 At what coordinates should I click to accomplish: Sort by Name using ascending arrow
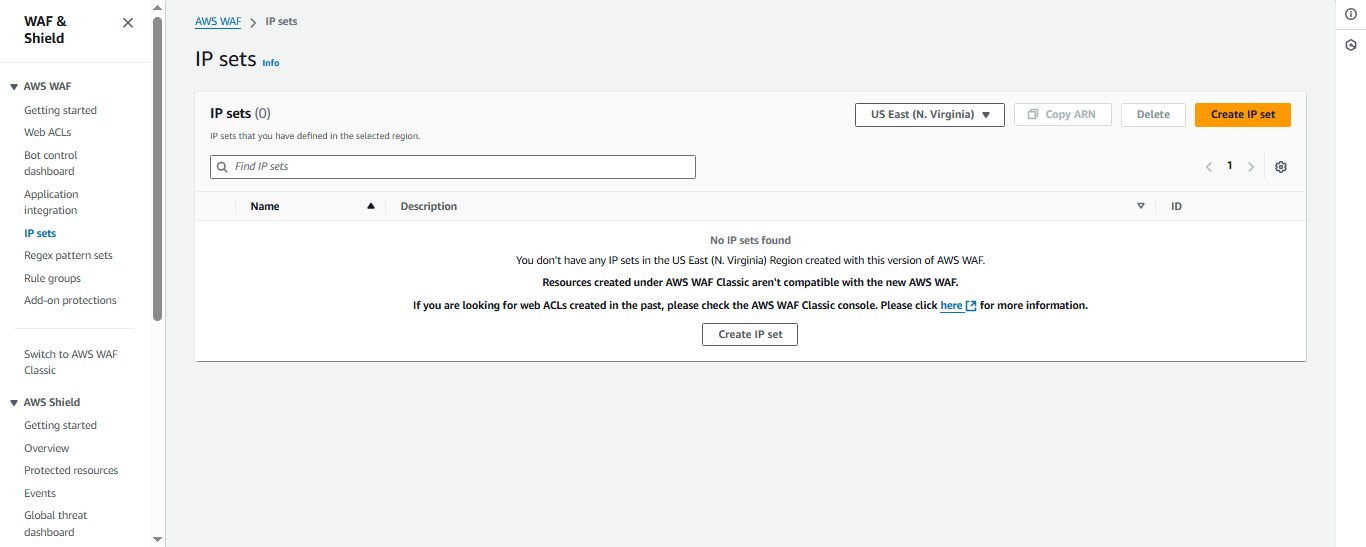tap(371, 206)
